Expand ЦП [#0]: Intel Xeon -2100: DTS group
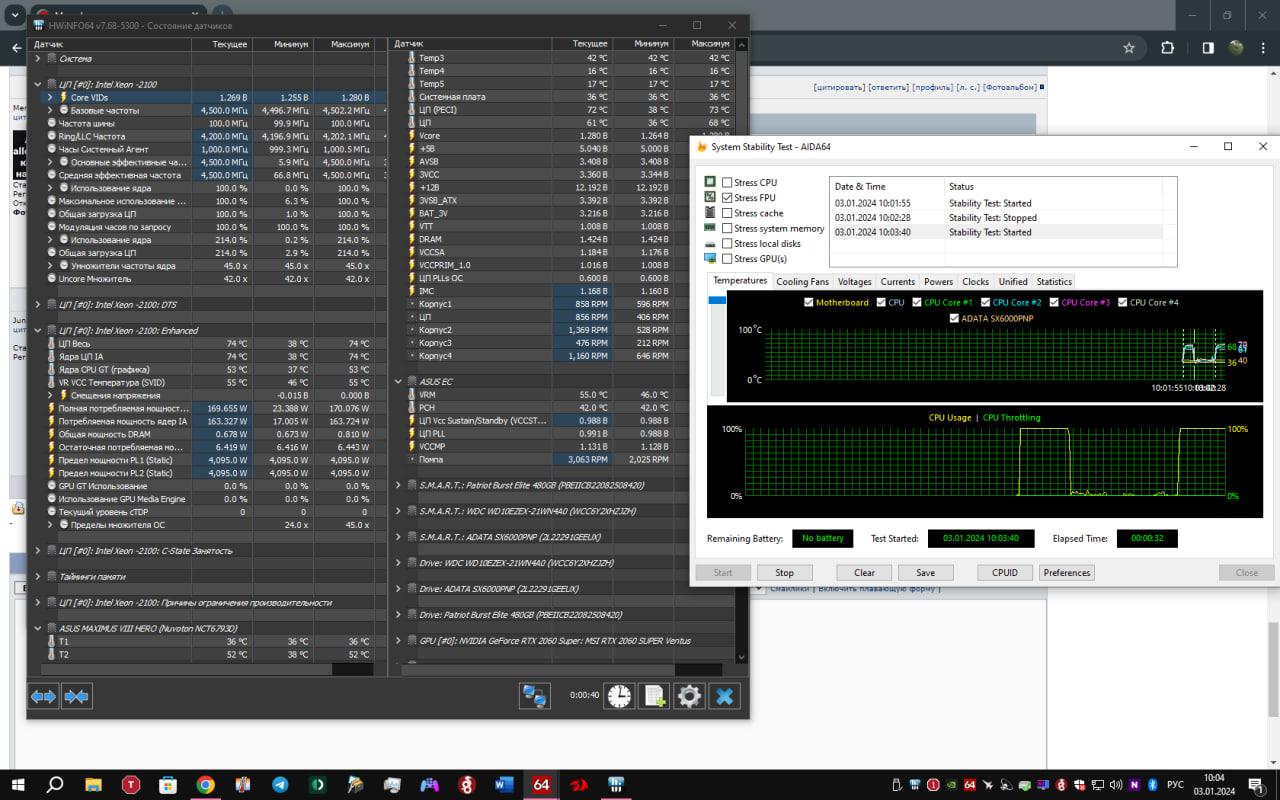The width and height of the screenshot is (1280, 800). pos(39,305)
